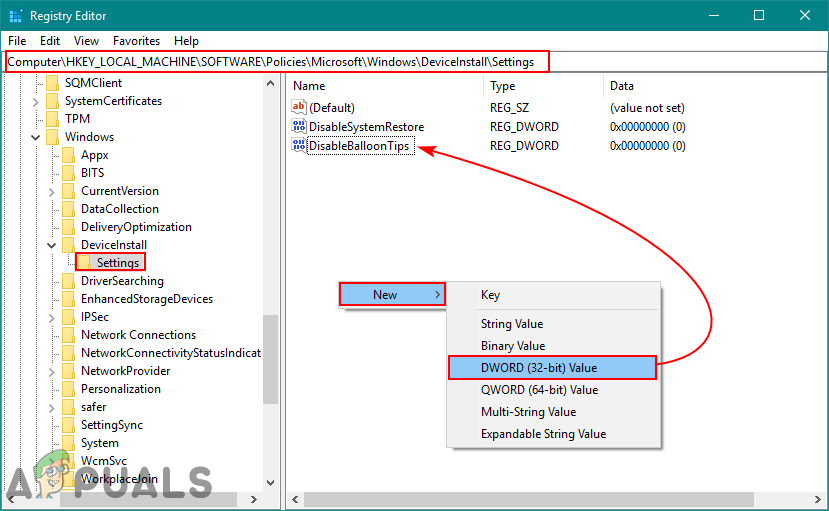Click the Appx folder icon
The image size is (829, 511).
coord(68,155)
